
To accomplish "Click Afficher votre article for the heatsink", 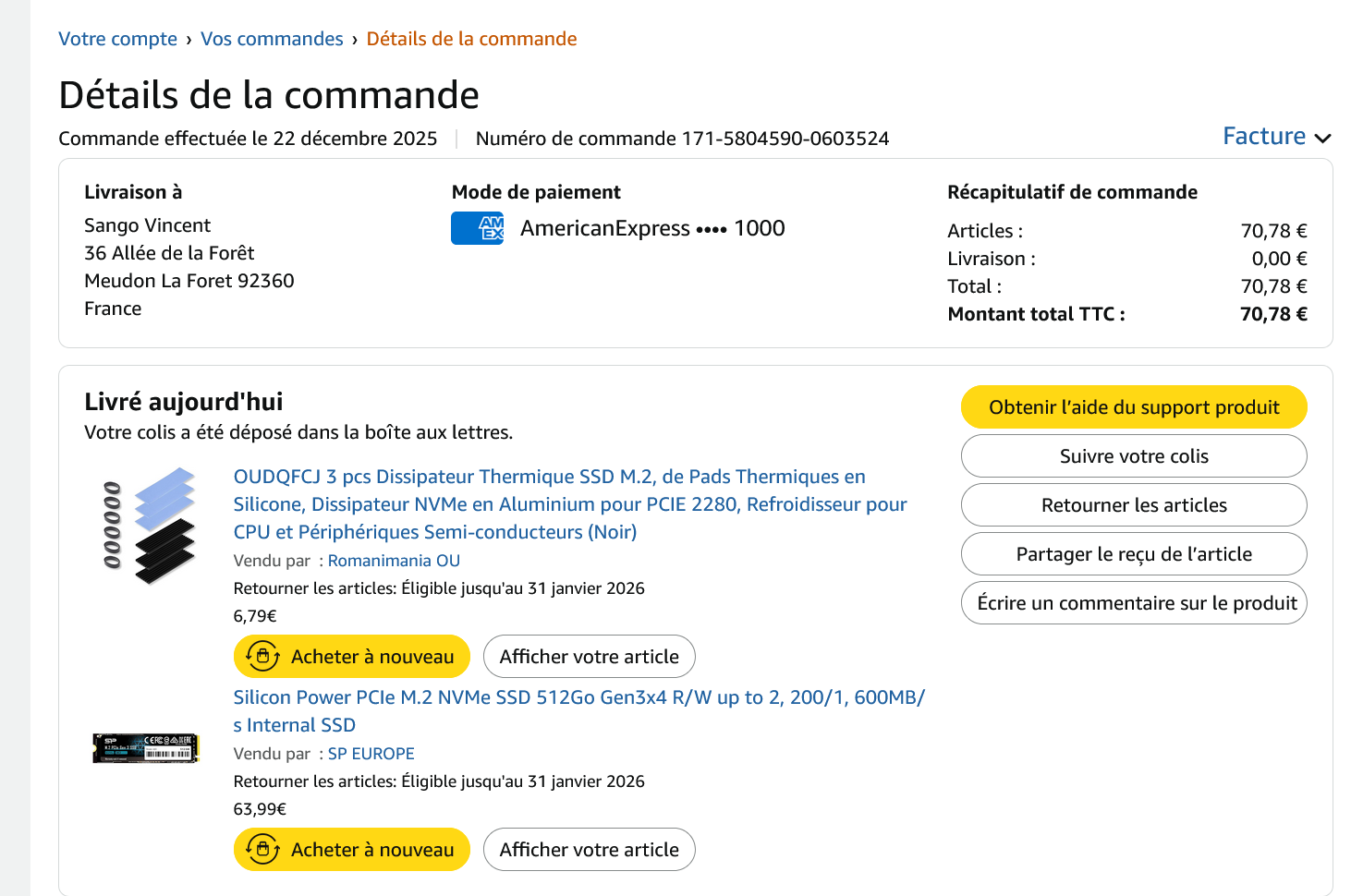I will [589, 657].
